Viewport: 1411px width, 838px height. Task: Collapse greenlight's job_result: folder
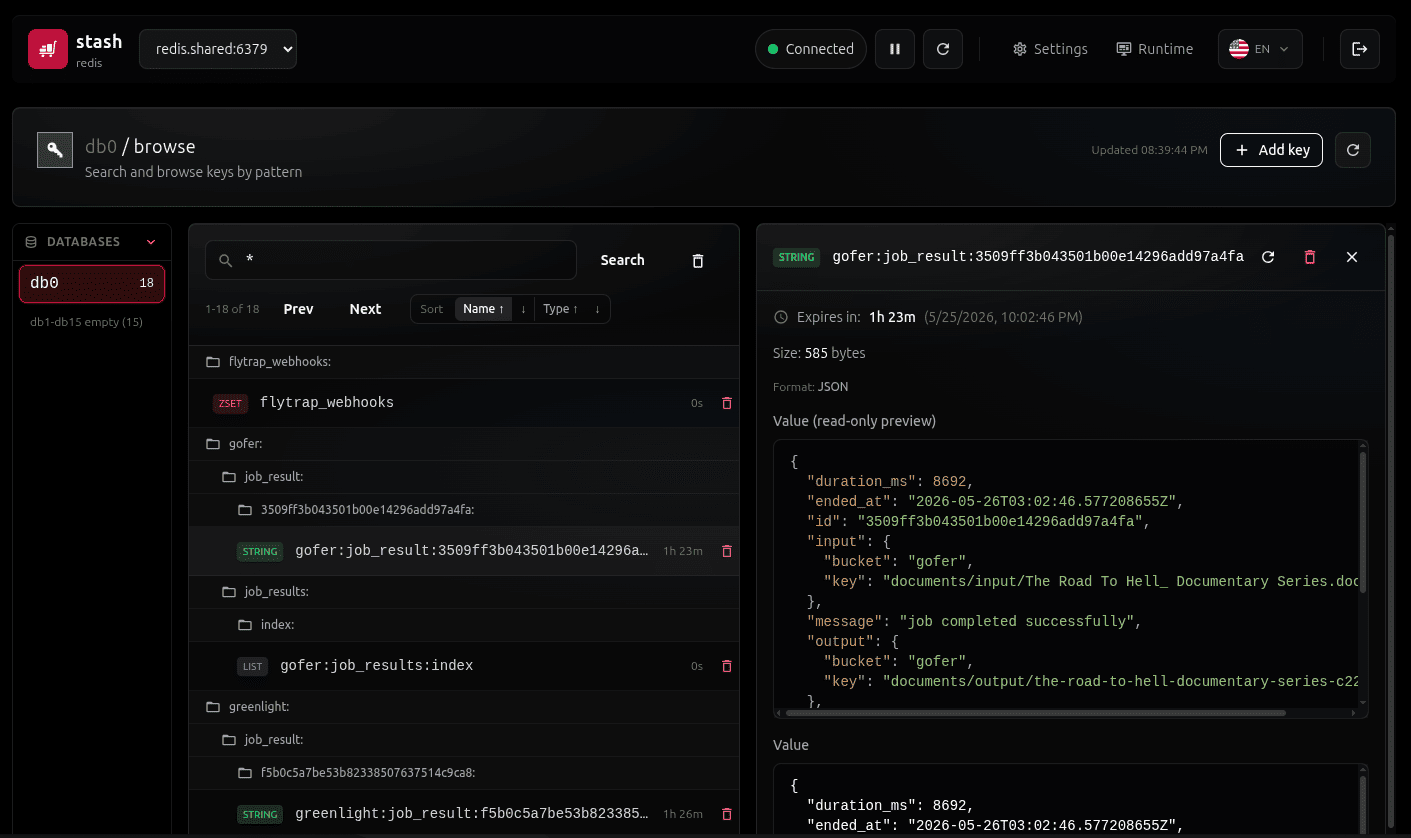[x=464, y=740]
